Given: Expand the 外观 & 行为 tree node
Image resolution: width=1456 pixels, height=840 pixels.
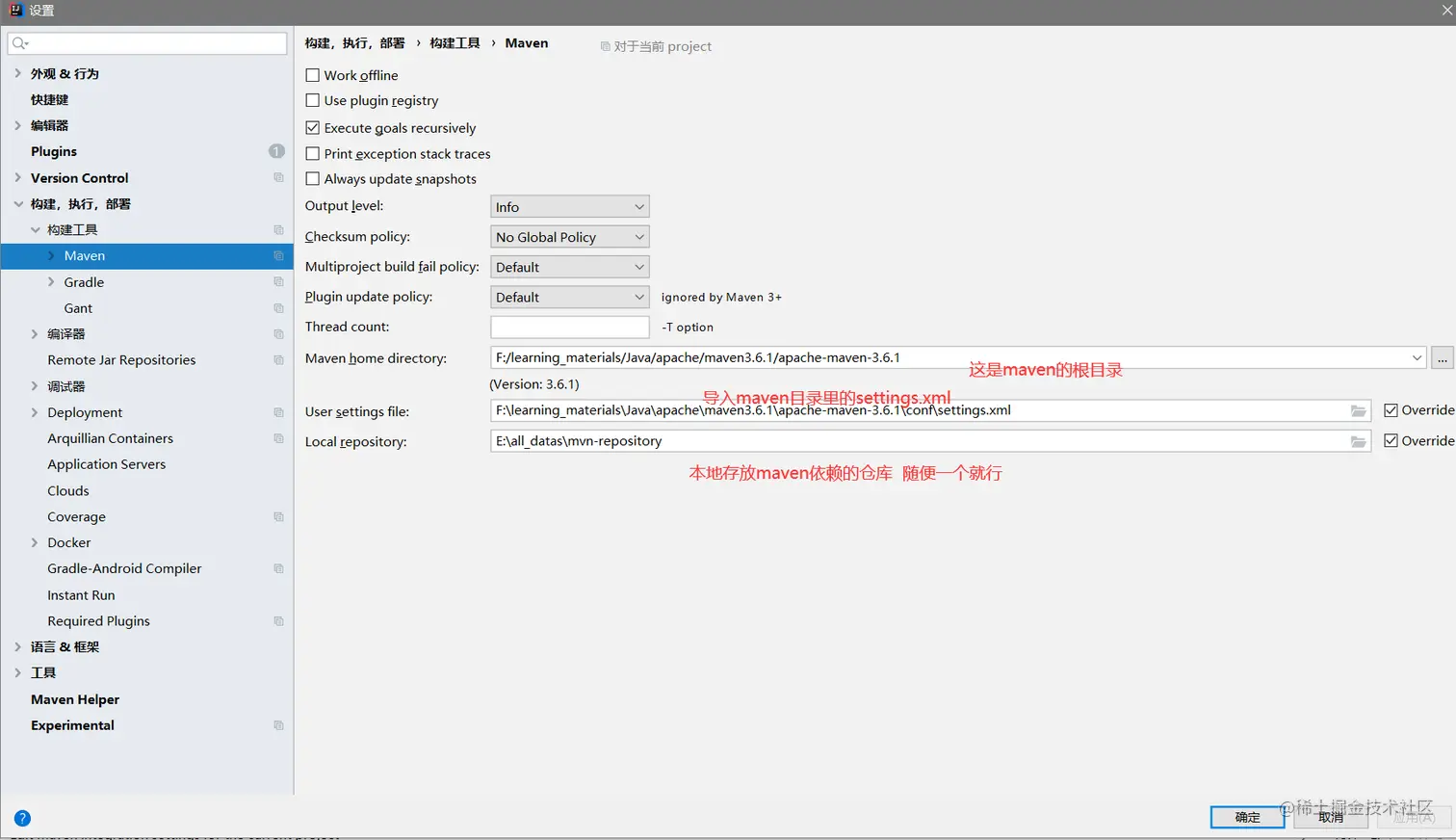Looking at the screenshot, I should 17,73.
